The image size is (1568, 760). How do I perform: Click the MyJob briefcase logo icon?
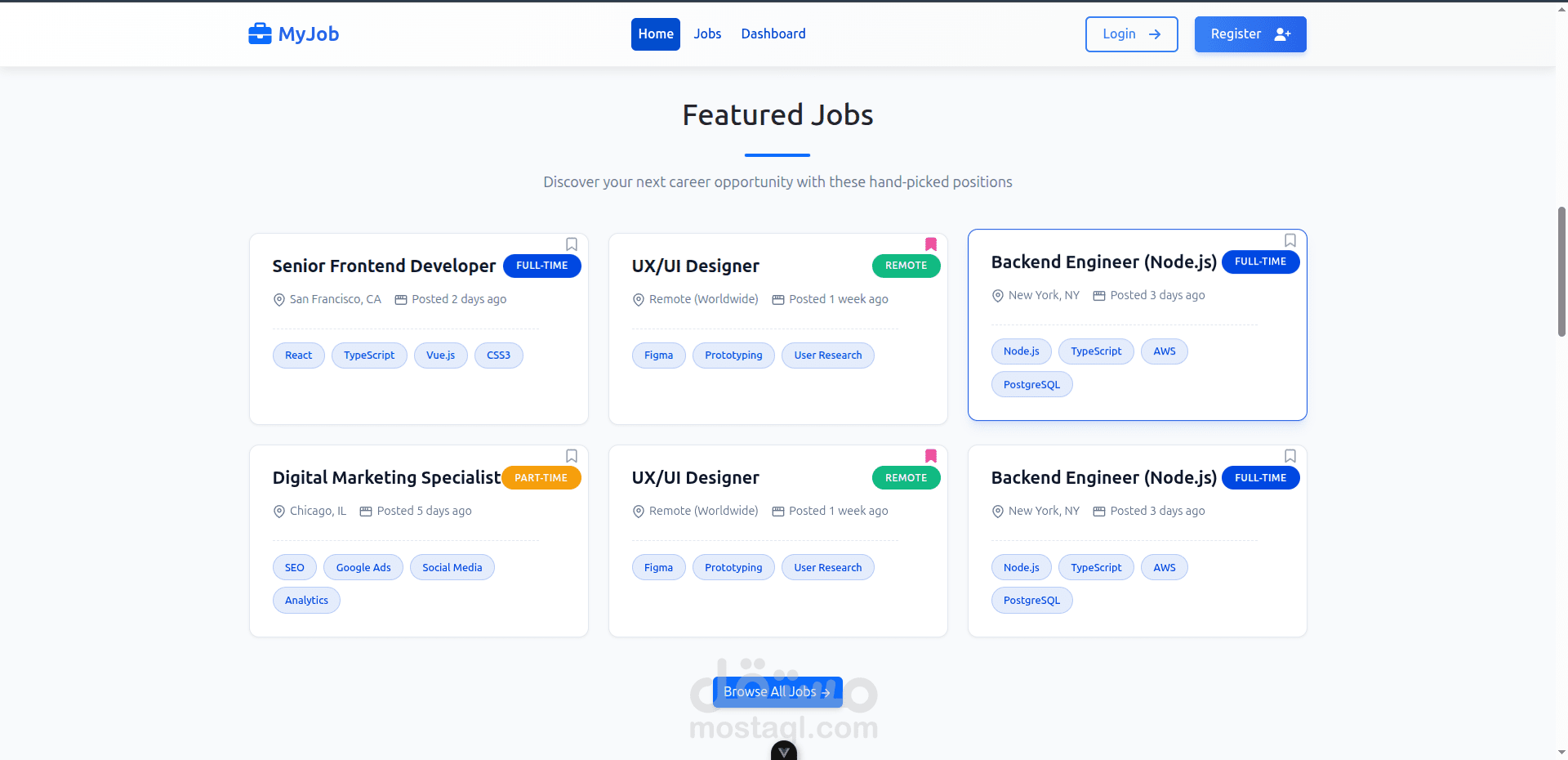tap(260, 34)
